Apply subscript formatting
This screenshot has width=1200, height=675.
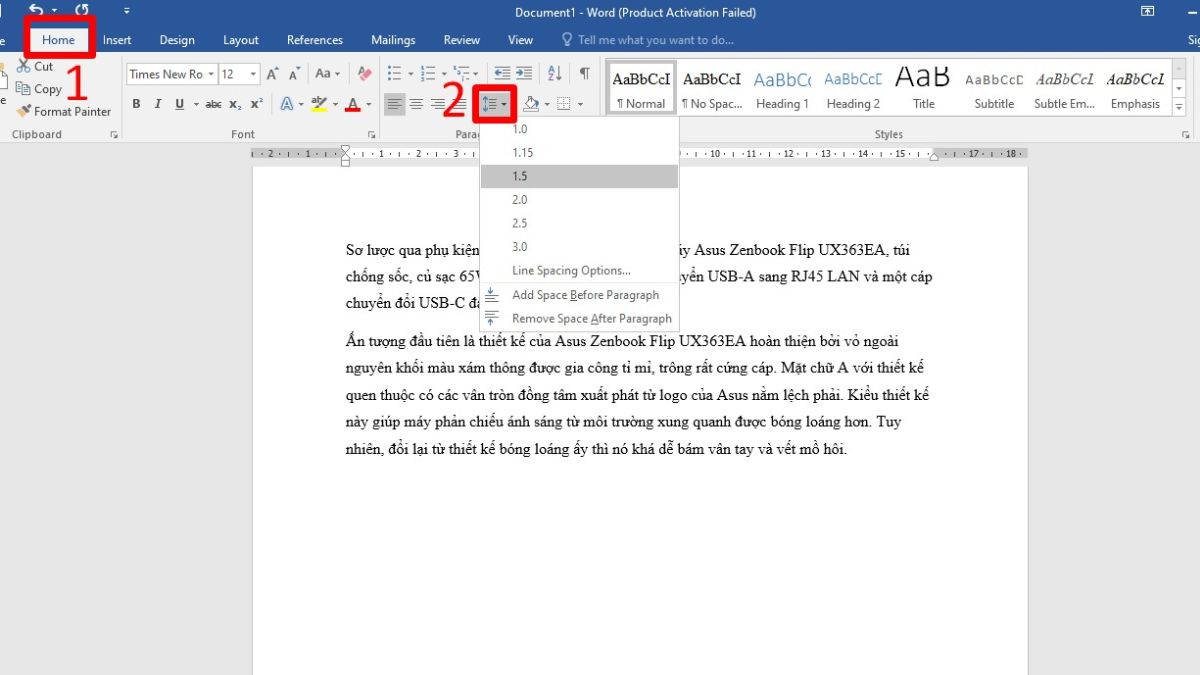[235, 104]
